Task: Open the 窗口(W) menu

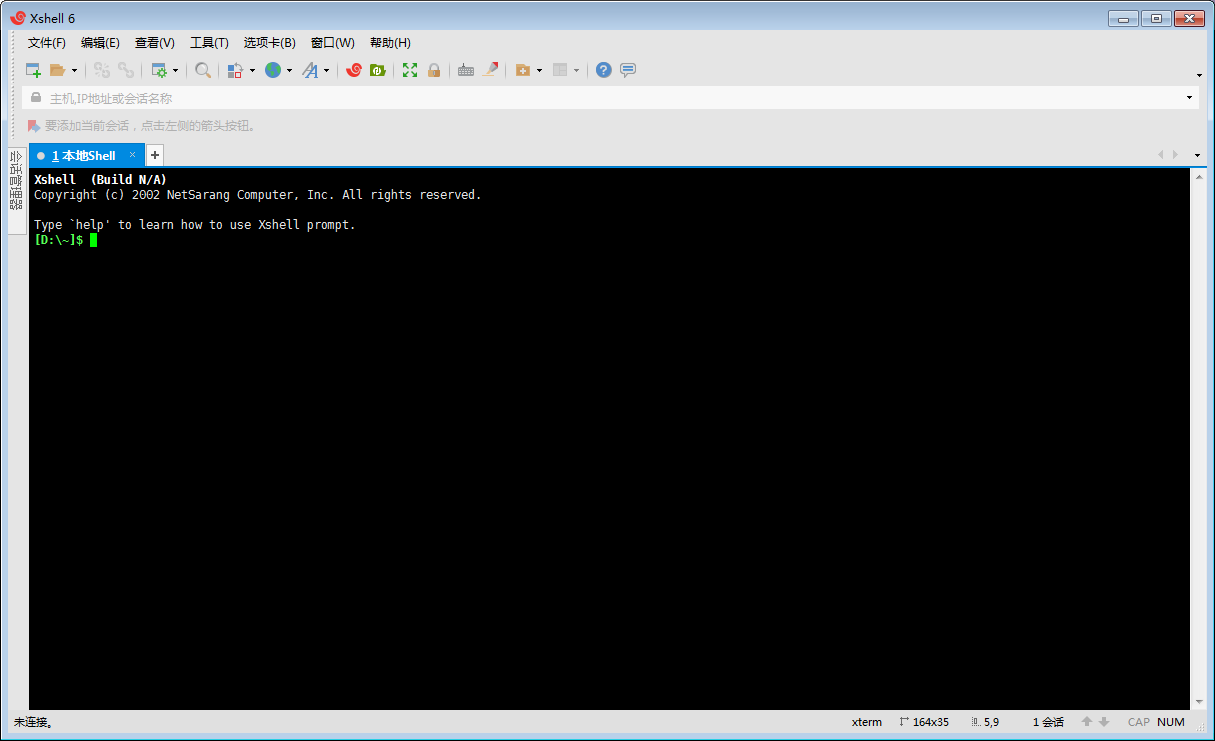Action: click(333, 43)
